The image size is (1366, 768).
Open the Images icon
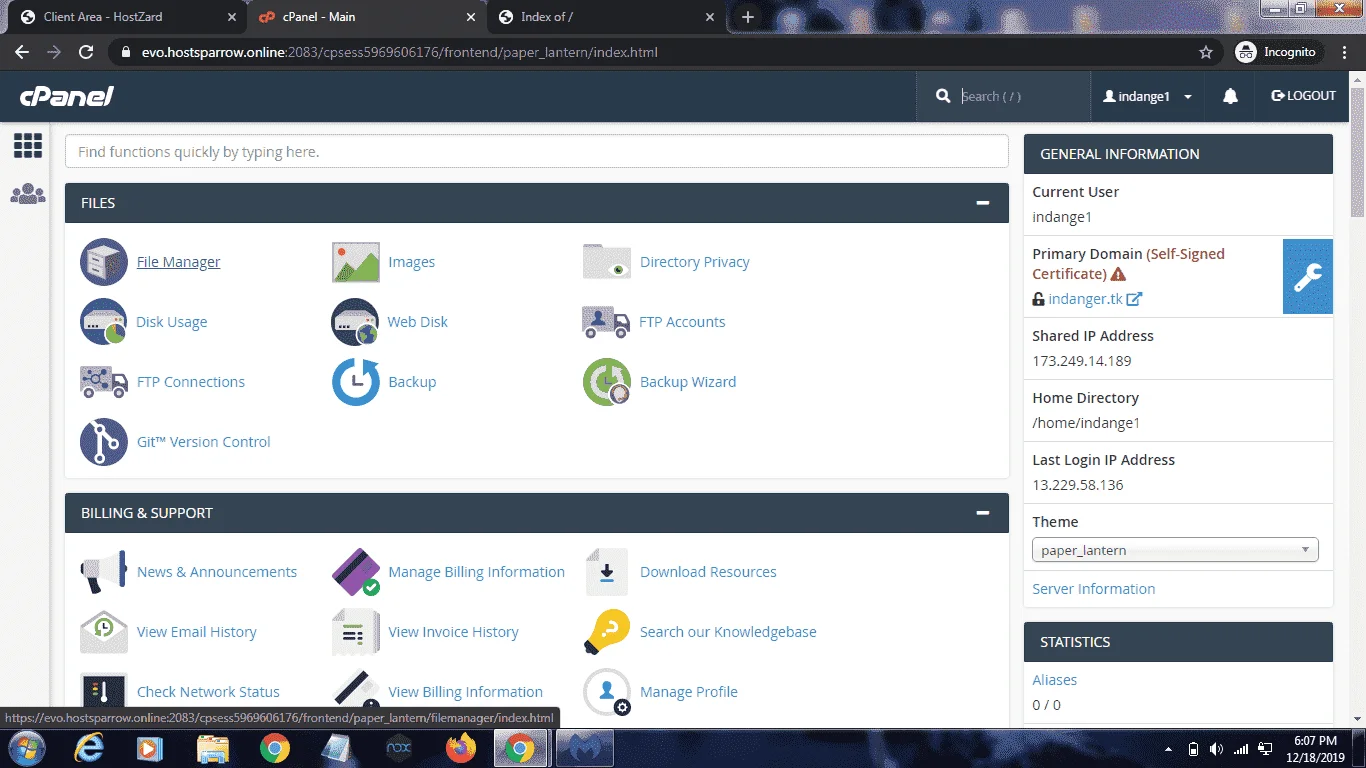(x=356, y=262)
